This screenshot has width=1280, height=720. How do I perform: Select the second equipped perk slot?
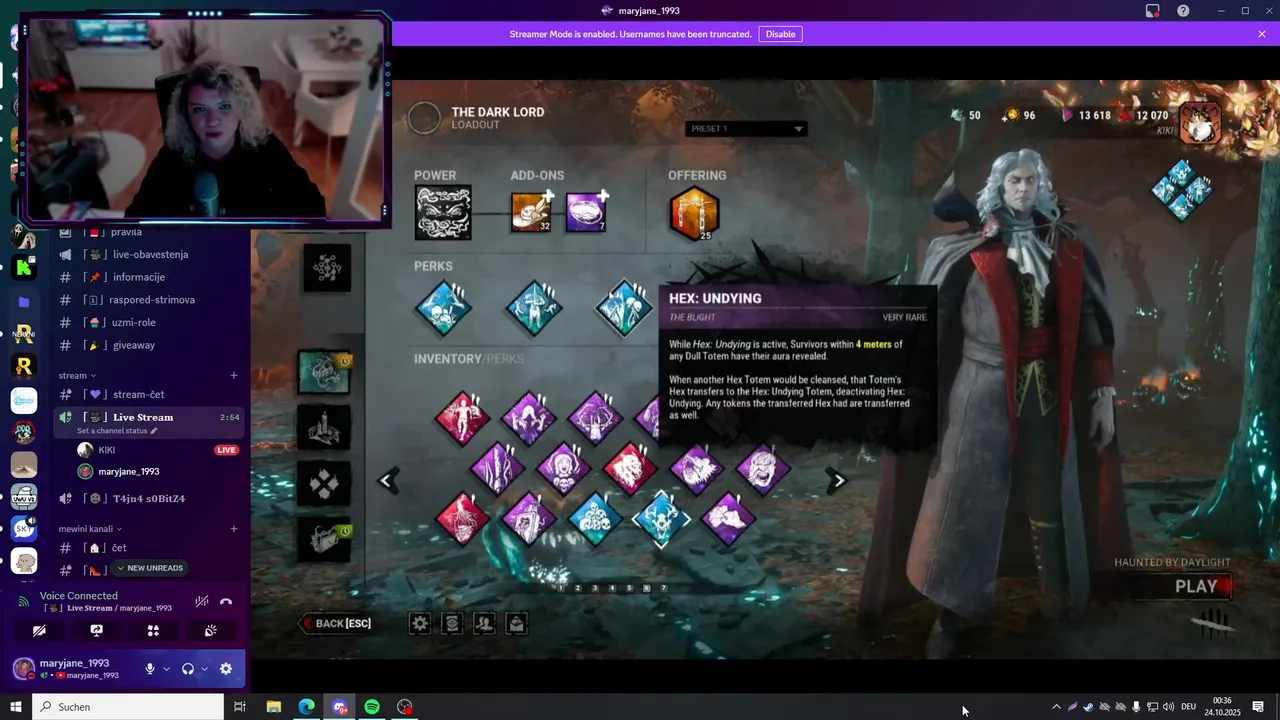(x=534, y=308)
